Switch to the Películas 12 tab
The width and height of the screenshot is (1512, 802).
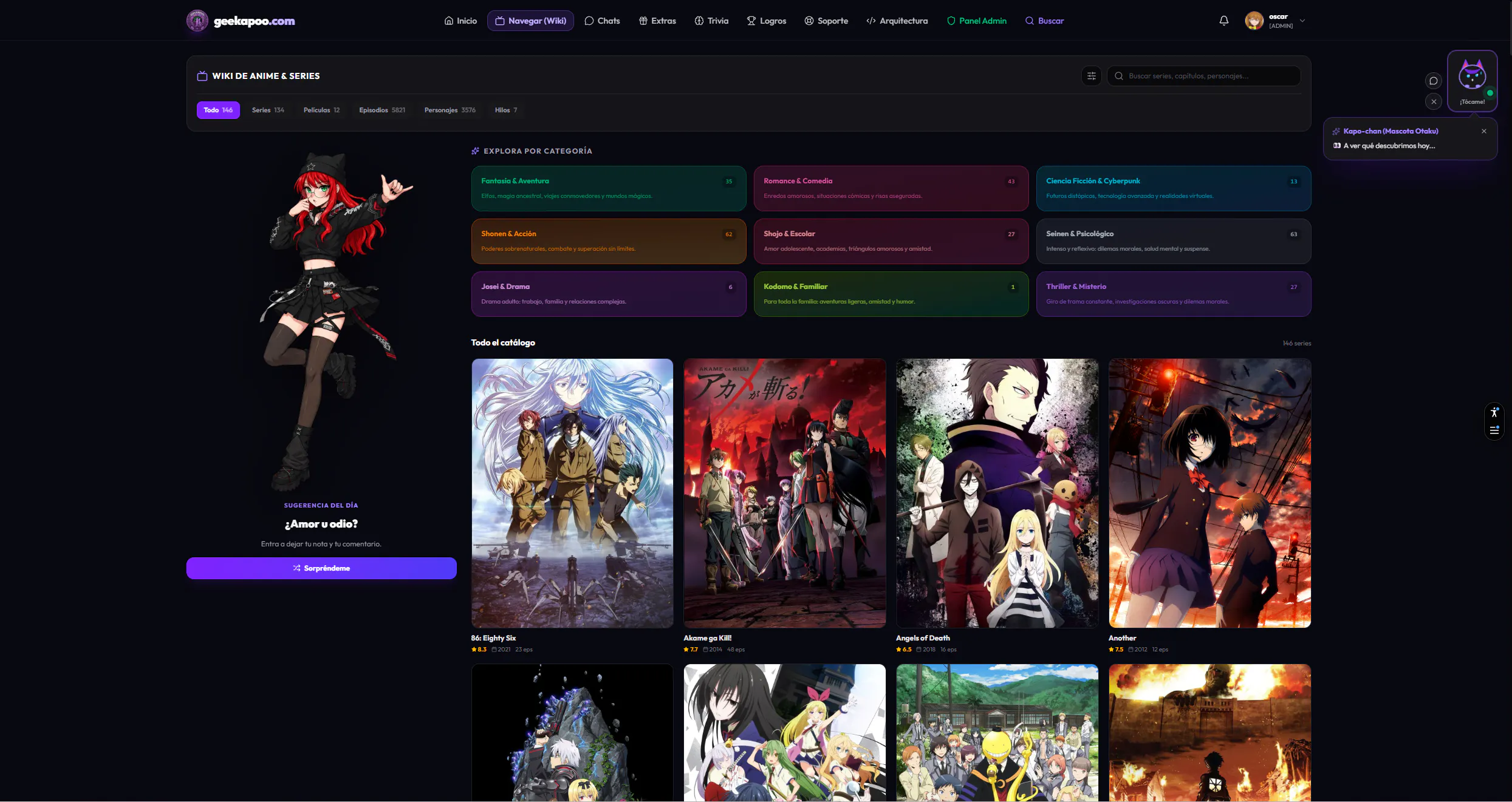(x=321, y=110)
